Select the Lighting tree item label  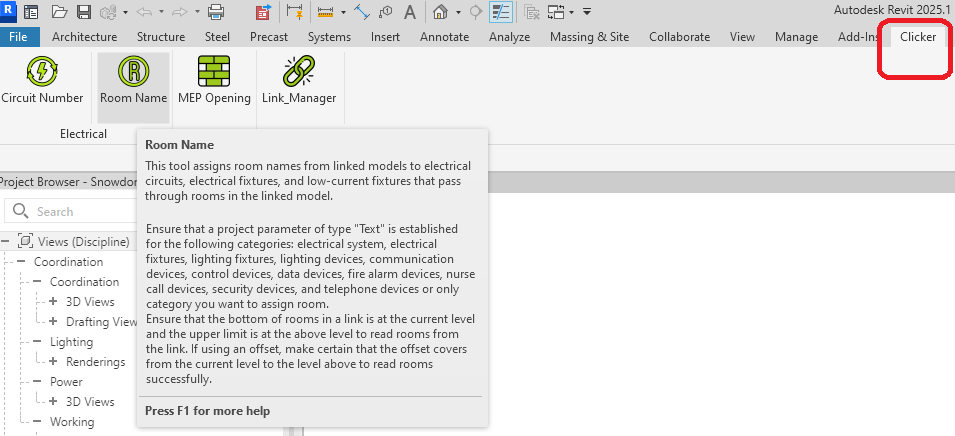(x=71, y=342)
